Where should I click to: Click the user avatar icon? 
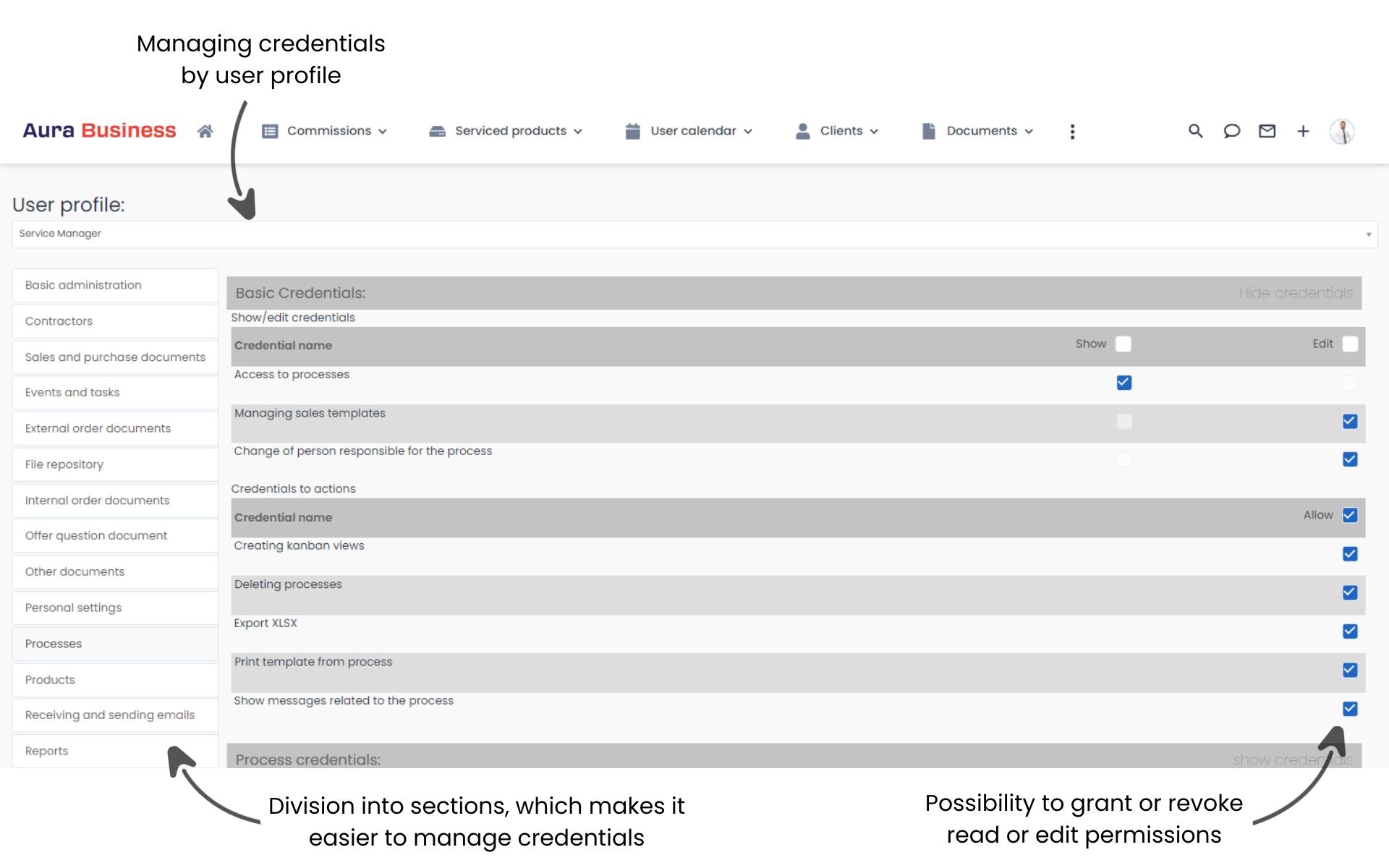pos(1343,131)
